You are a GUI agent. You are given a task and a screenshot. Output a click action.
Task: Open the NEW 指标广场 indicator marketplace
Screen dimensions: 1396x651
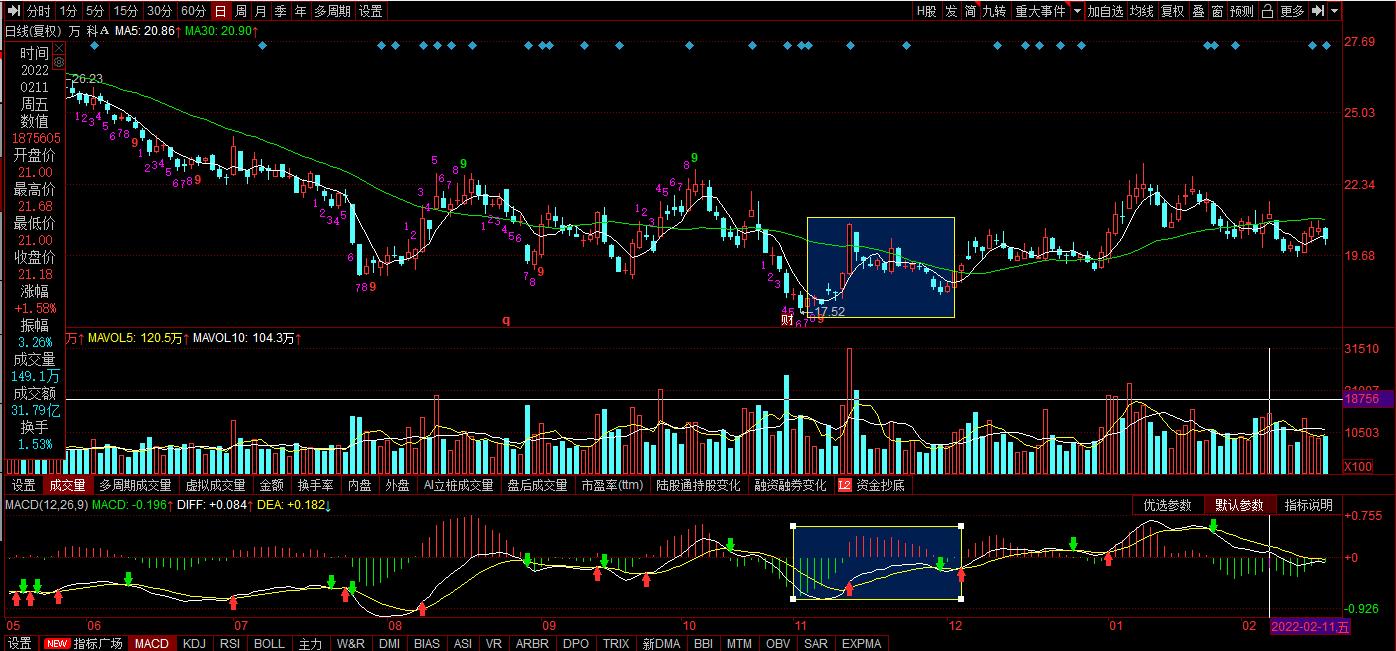[x=84, y=643]
